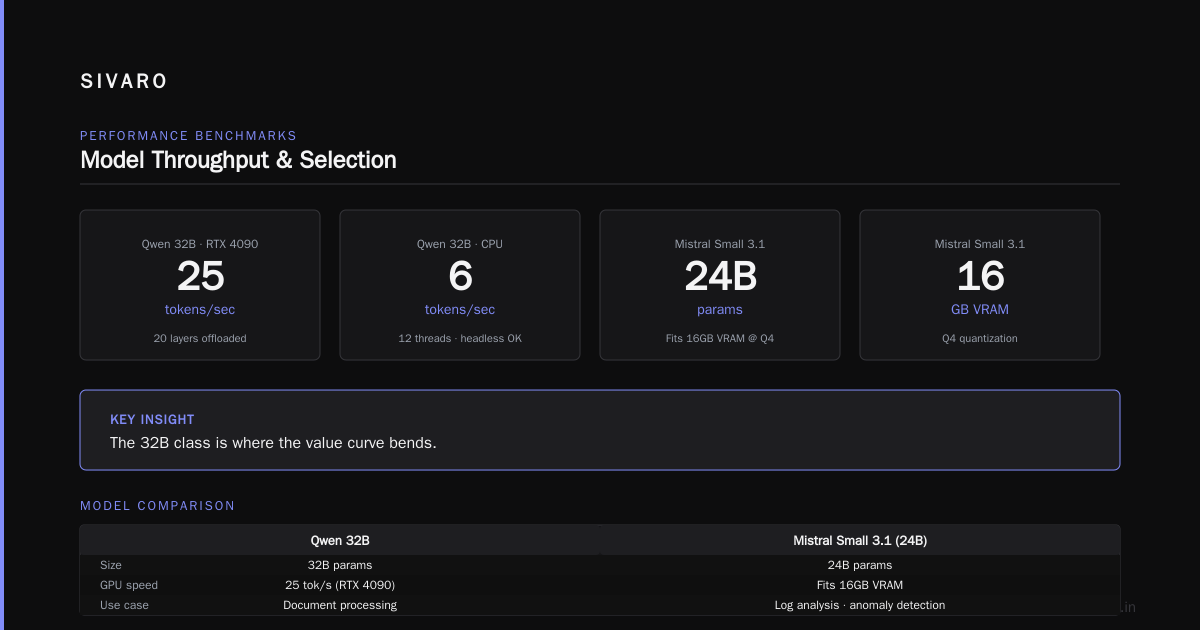Click the '32B params' table cell
Viewport: 1200px width, 630px height.
pyautogui.click(x=340, y=565)
